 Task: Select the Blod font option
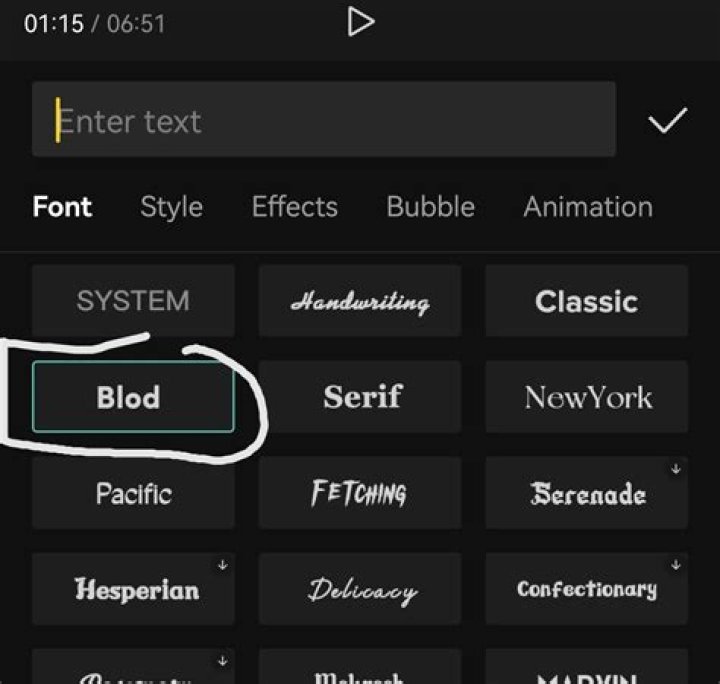(x=133, y=397)
